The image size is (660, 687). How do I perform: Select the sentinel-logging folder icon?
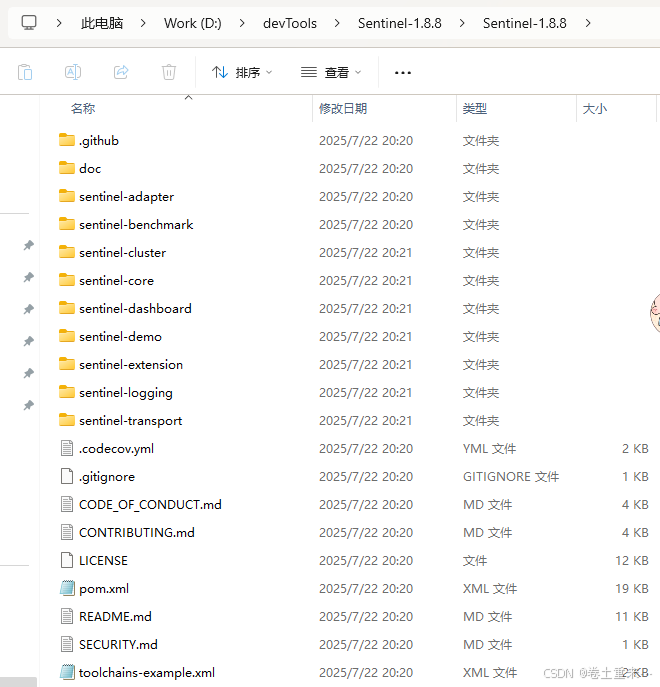[x=67, y=393]
